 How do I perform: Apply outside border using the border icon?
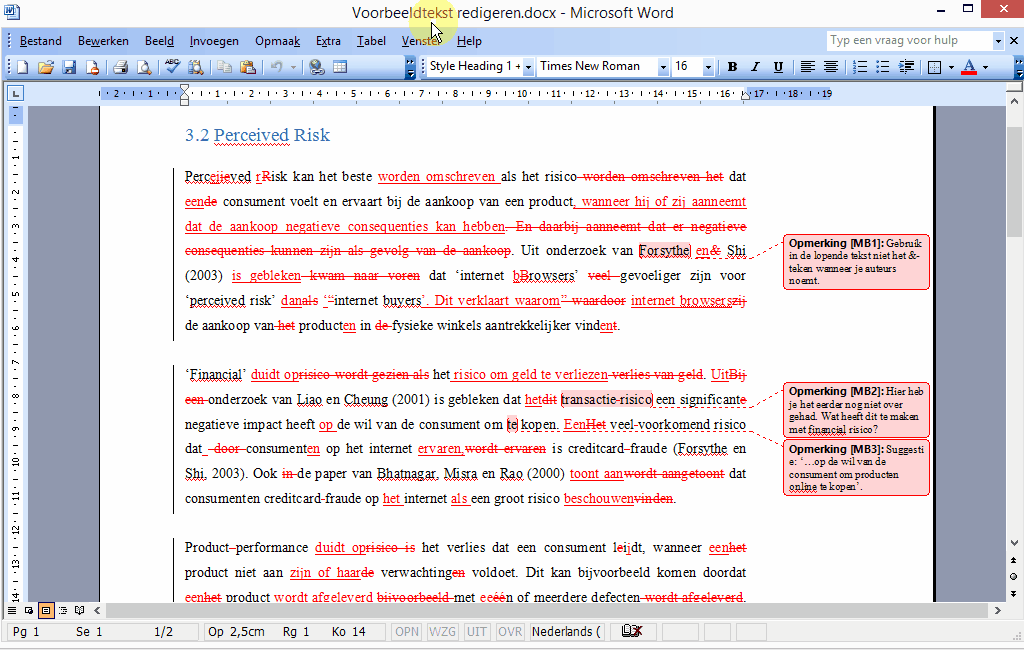pyautogui.click(x=935, y=67)
